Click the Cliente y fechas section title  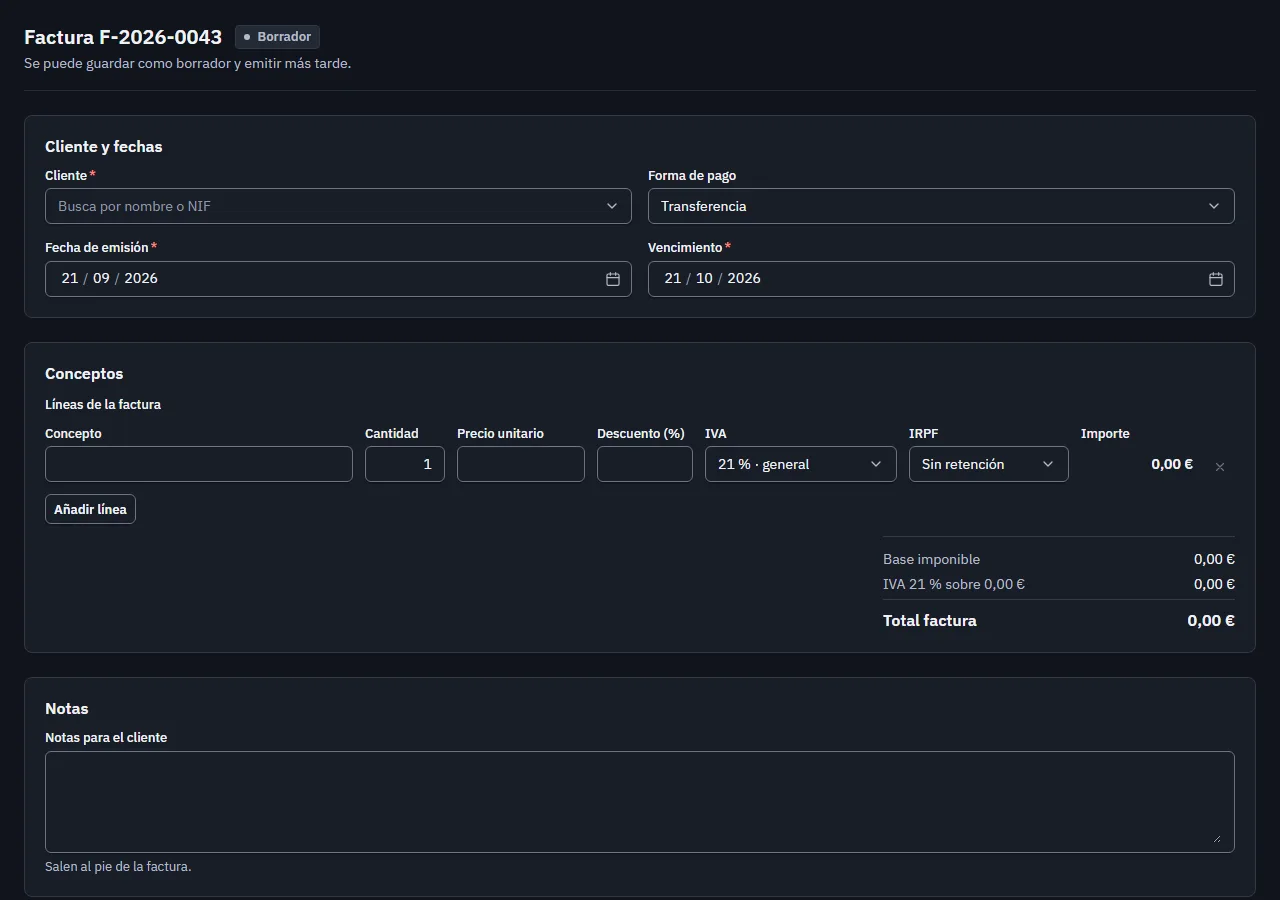[104, 147]
